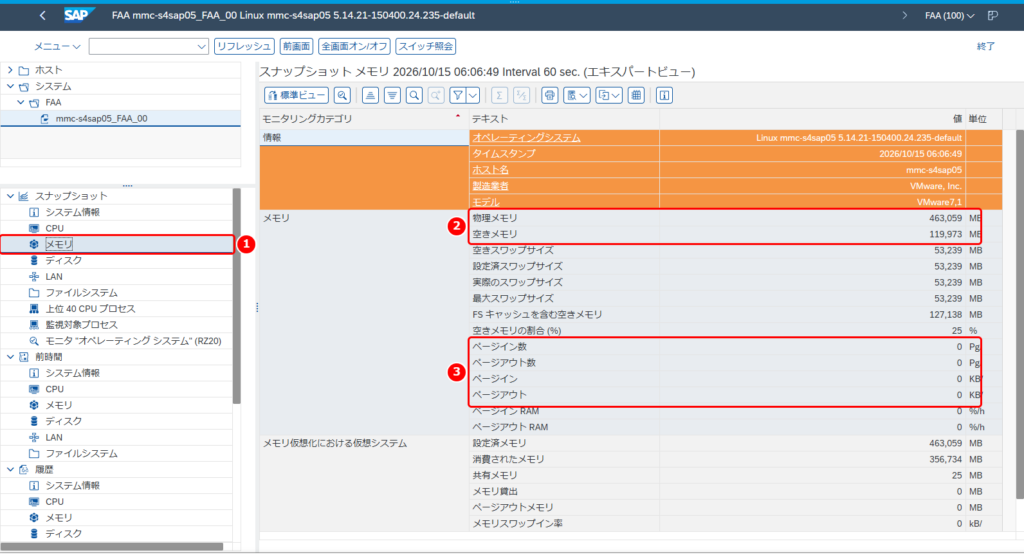This screenshot has width=1024, height=555.
Task: Select メモリ under 前時間
Action: (x=59, y=405)
